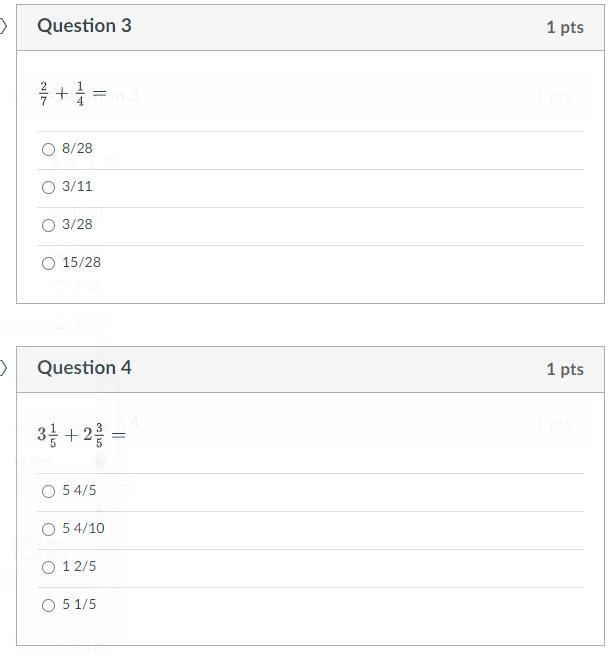Click the 3 1/5 + 2 3/5 equation
Viewport: 616px width, 663px height.
tap(81, 435)
